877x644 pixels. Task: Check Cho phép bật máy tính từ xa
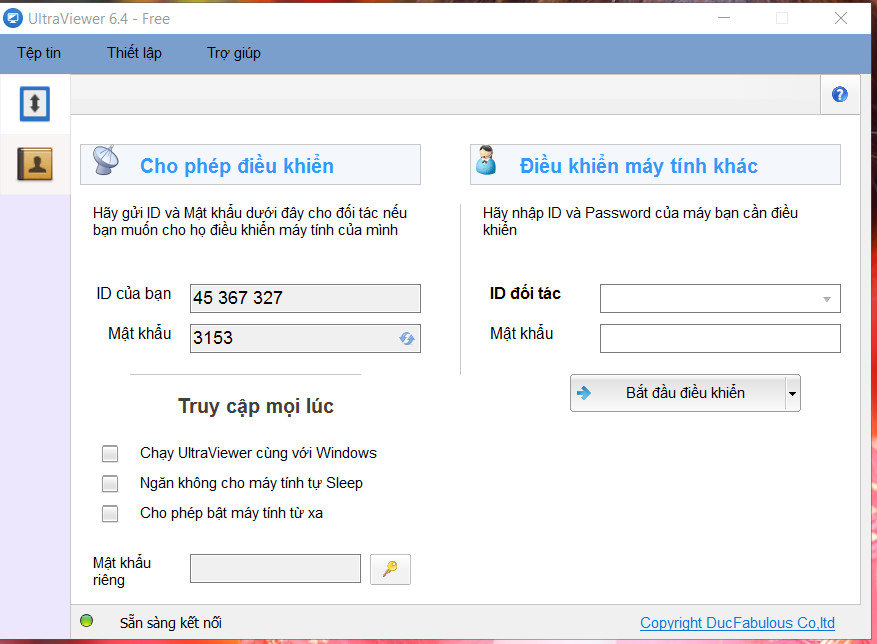pos(110,513)
